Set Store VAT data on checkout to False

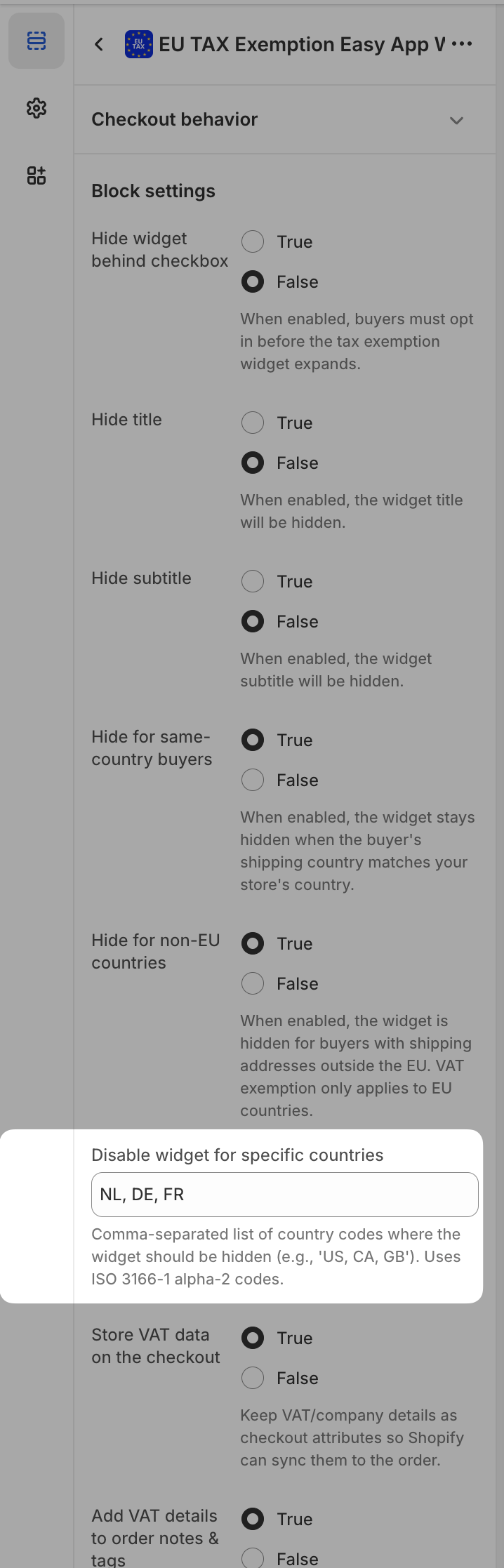click(253, 1378)
